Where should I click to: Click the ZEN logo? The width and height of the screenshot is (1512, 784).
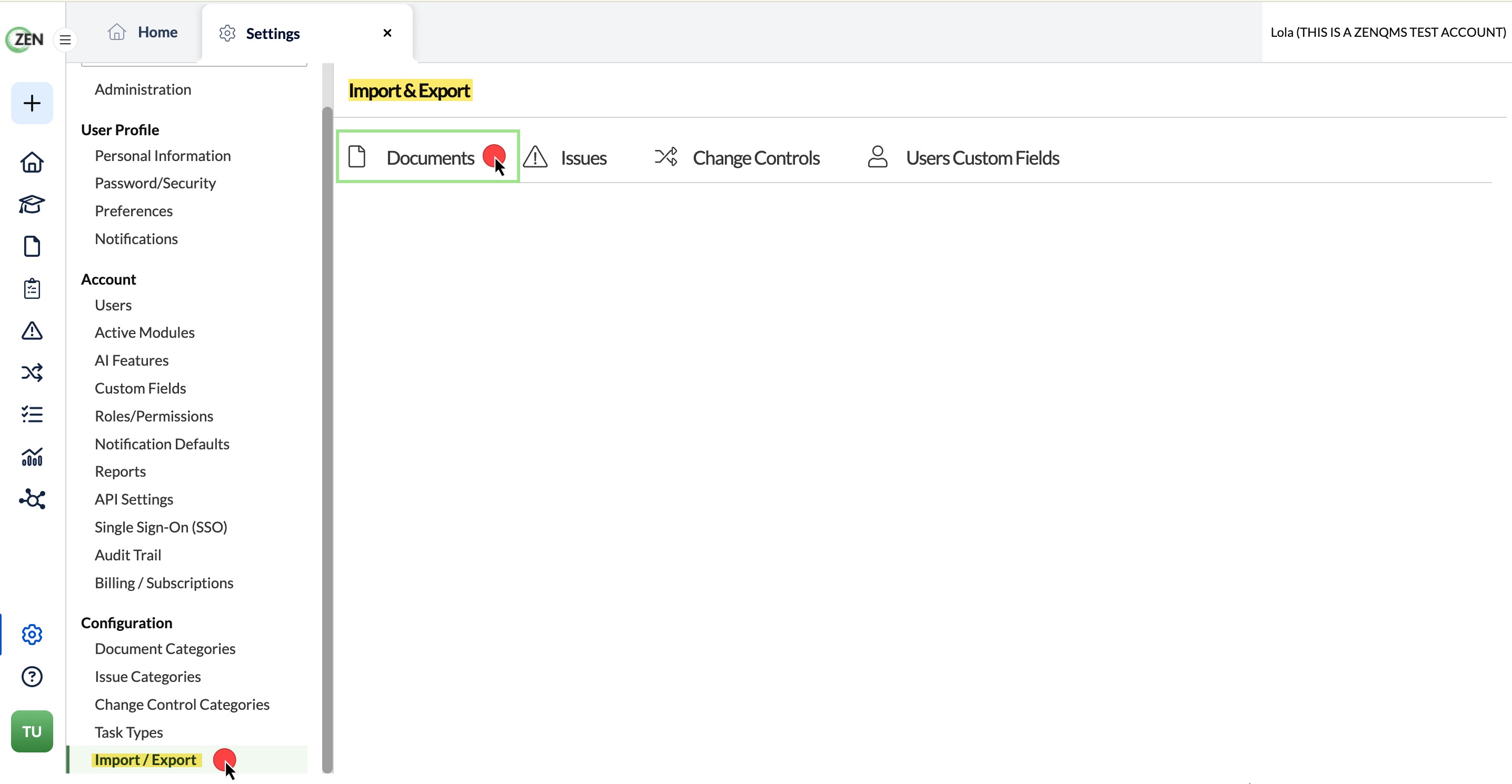[25, 39]
